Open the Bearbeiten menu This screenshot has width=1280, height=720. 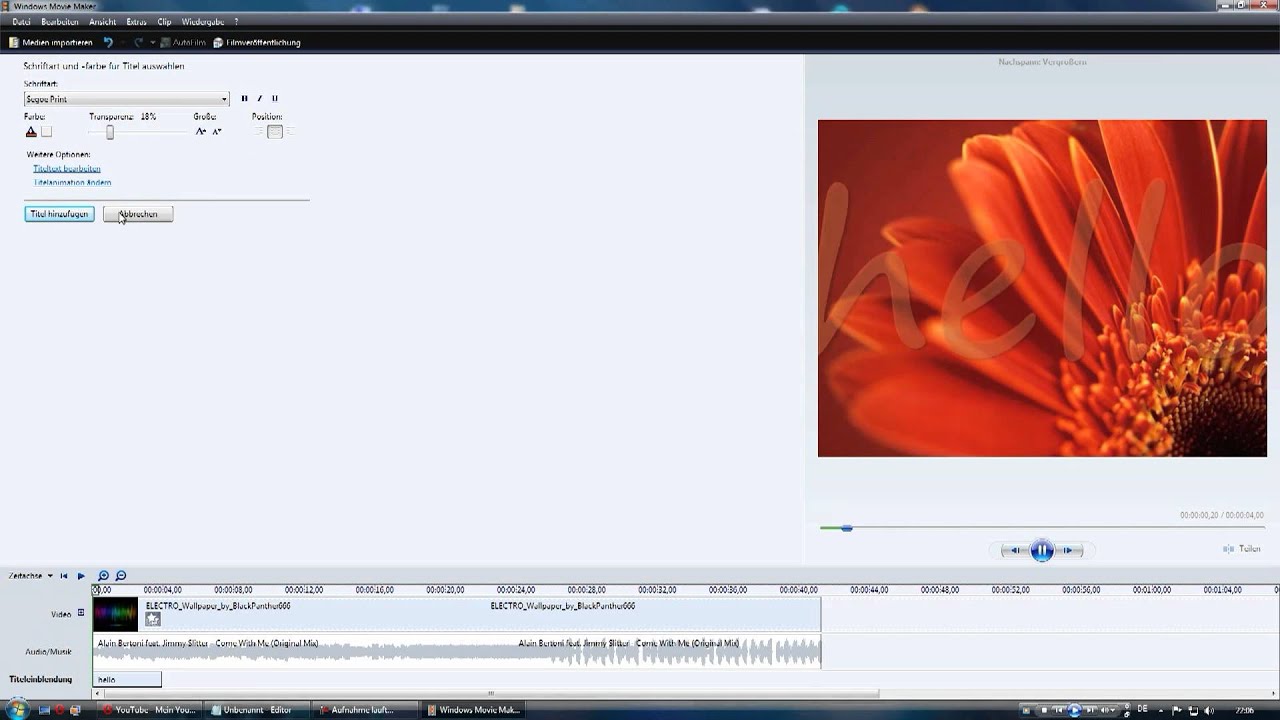[60, 22]
